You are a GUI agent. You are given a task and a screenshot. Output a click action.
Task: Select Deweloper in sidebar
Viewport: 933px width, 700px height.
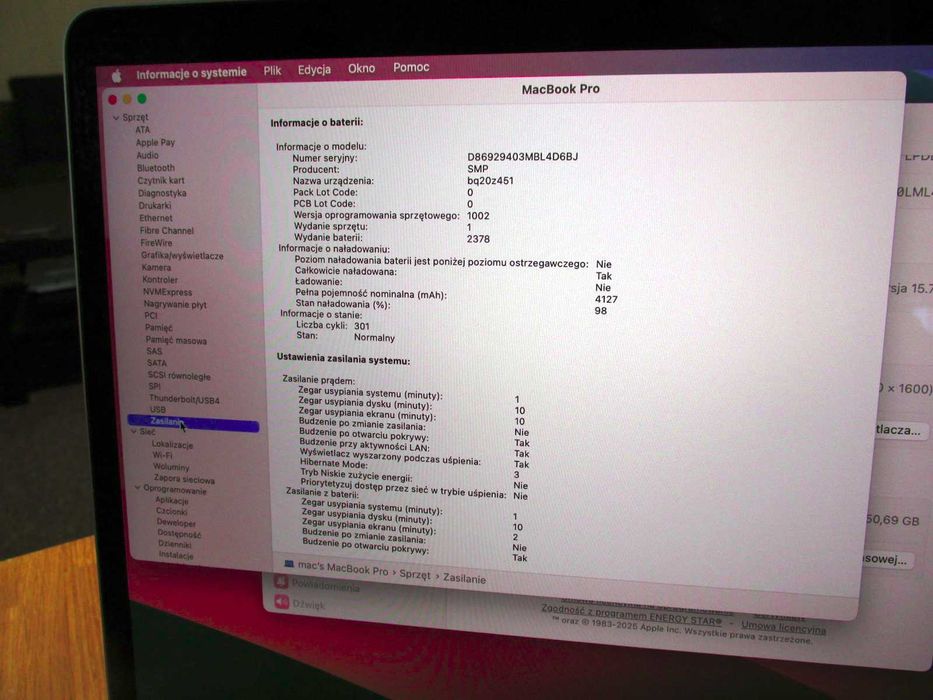click(x=176, y=523)
